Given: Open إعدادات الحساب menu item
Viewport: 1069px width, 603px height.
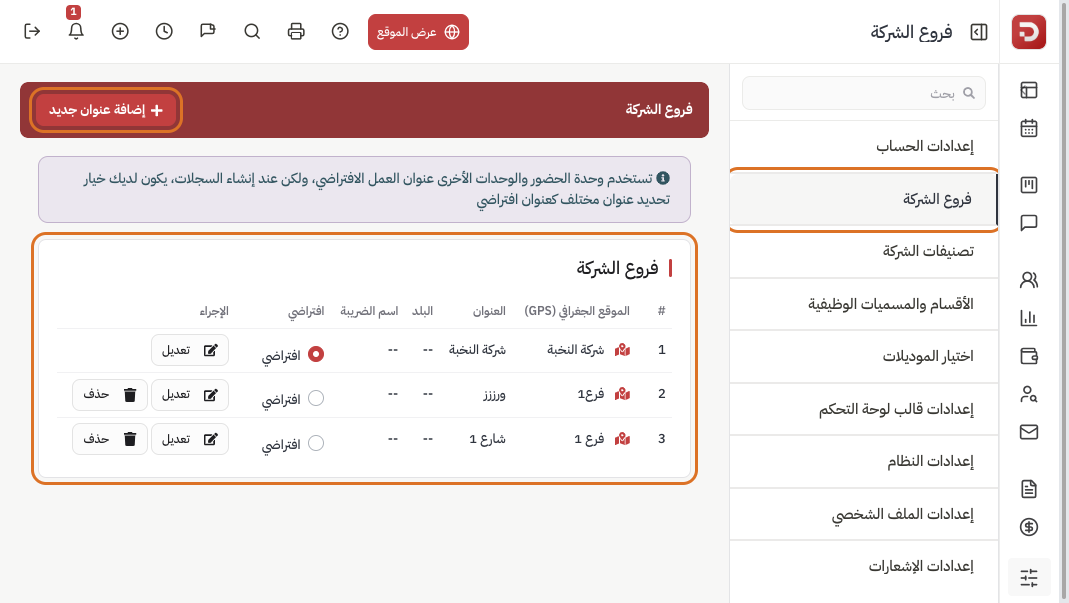Looking at the screenshot, I should pos(864,146).
